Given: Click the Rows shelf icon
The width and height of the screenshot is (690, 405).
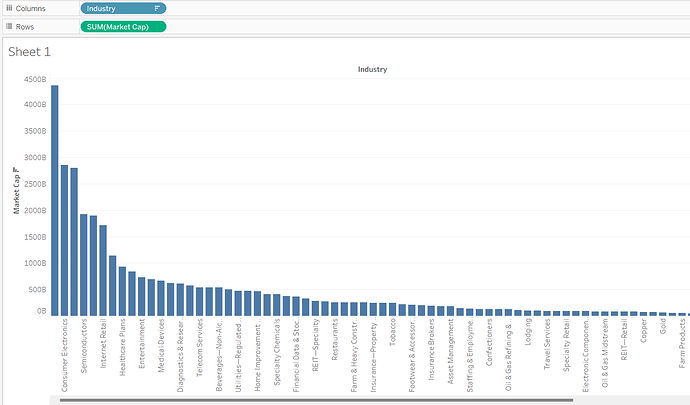Looking at the screenshot, I should point(8,25).
